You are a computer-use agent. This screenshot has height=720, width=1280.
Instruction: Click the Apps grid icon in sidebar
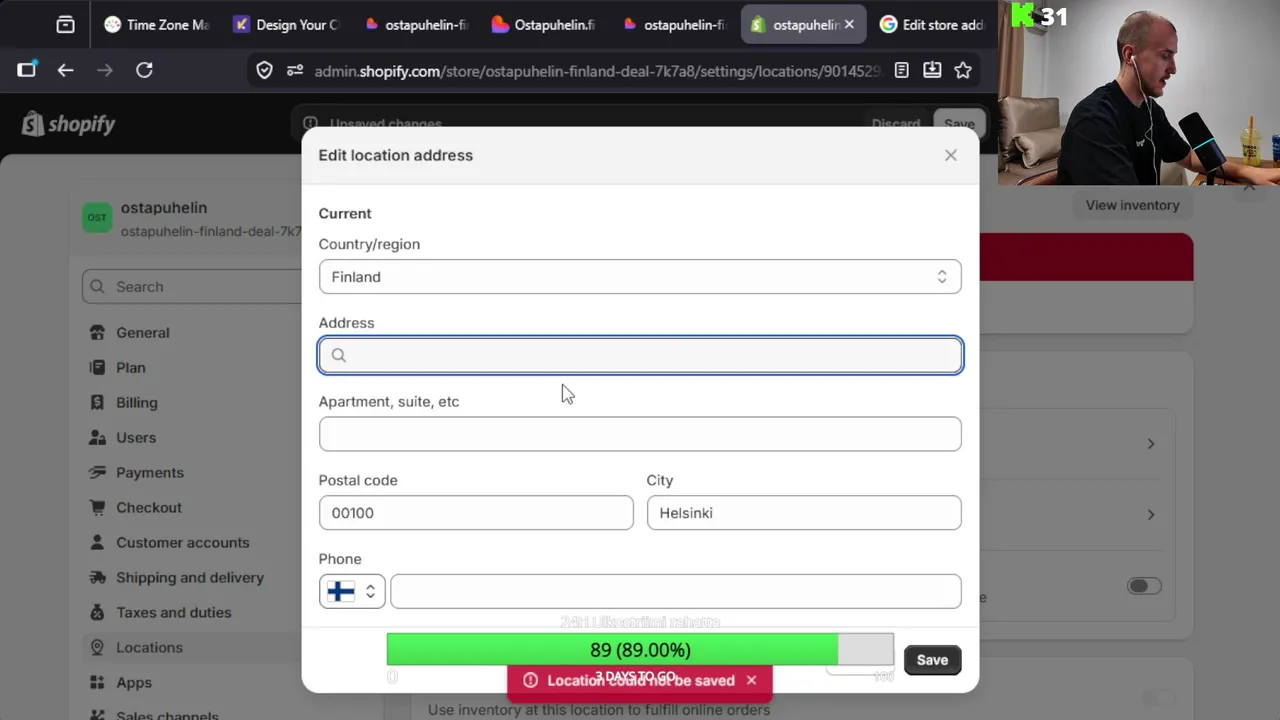[97, 682]
